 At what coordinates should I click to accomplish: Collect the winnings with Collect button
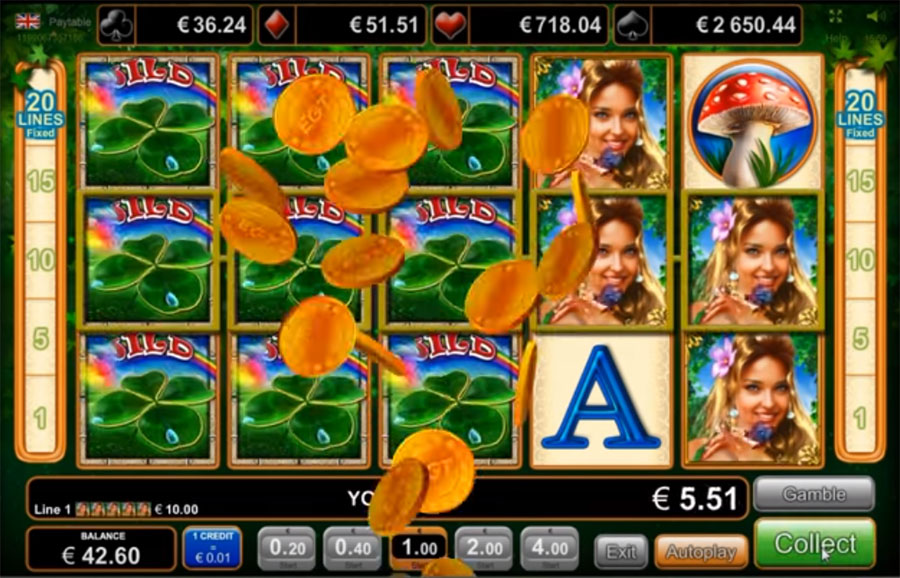814,543
